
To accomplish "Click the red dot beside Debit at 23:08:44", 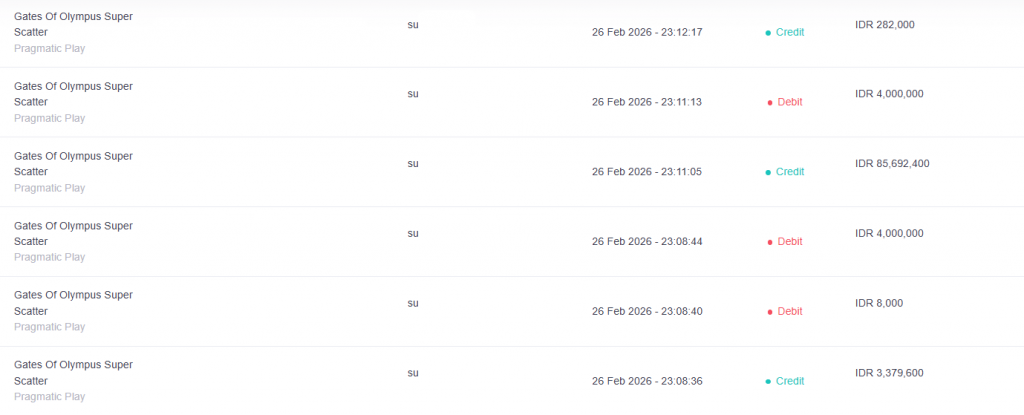I will coord(769,242).
